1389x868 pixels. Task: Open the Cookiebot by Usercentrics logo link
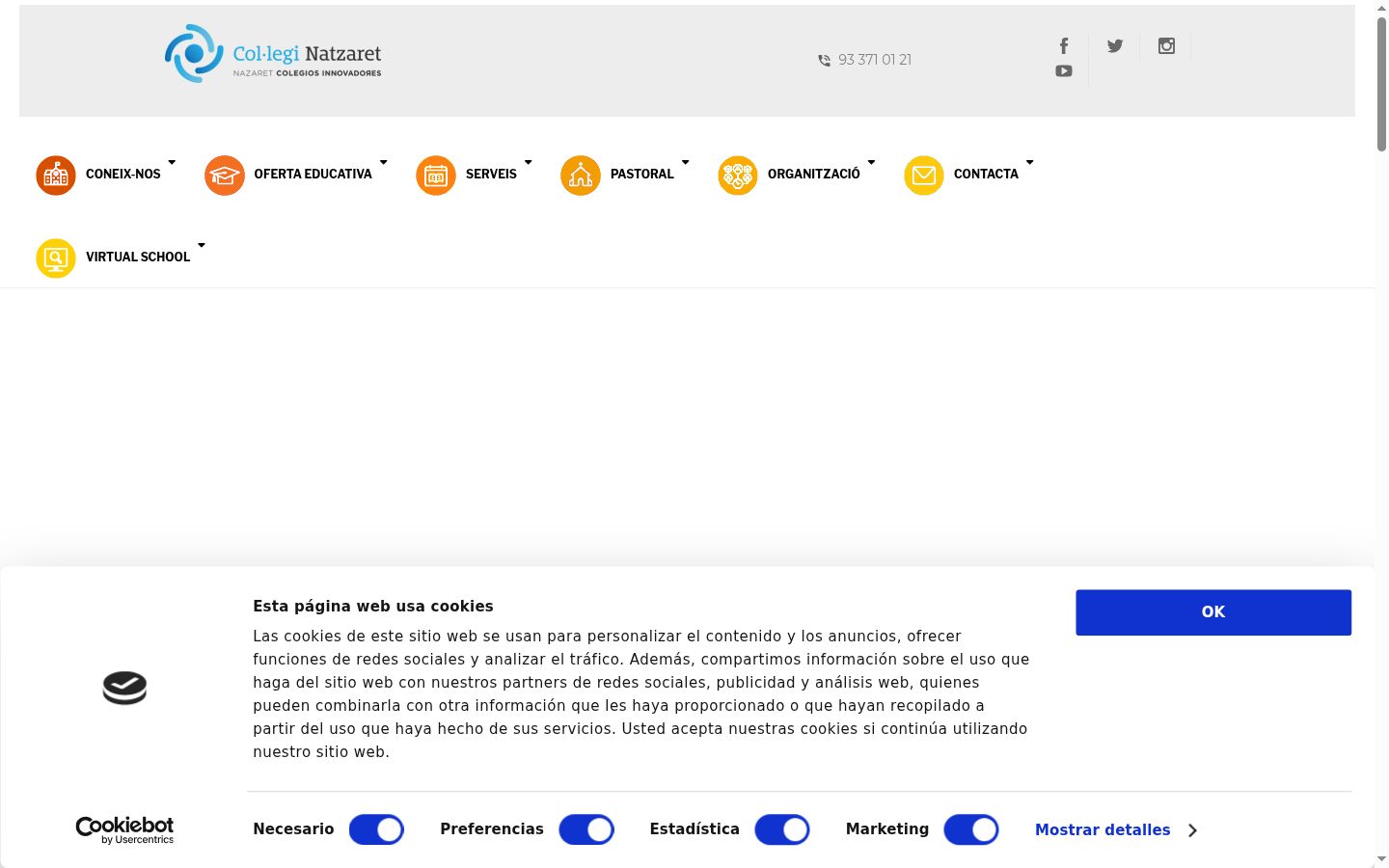(x=124, y=830)
